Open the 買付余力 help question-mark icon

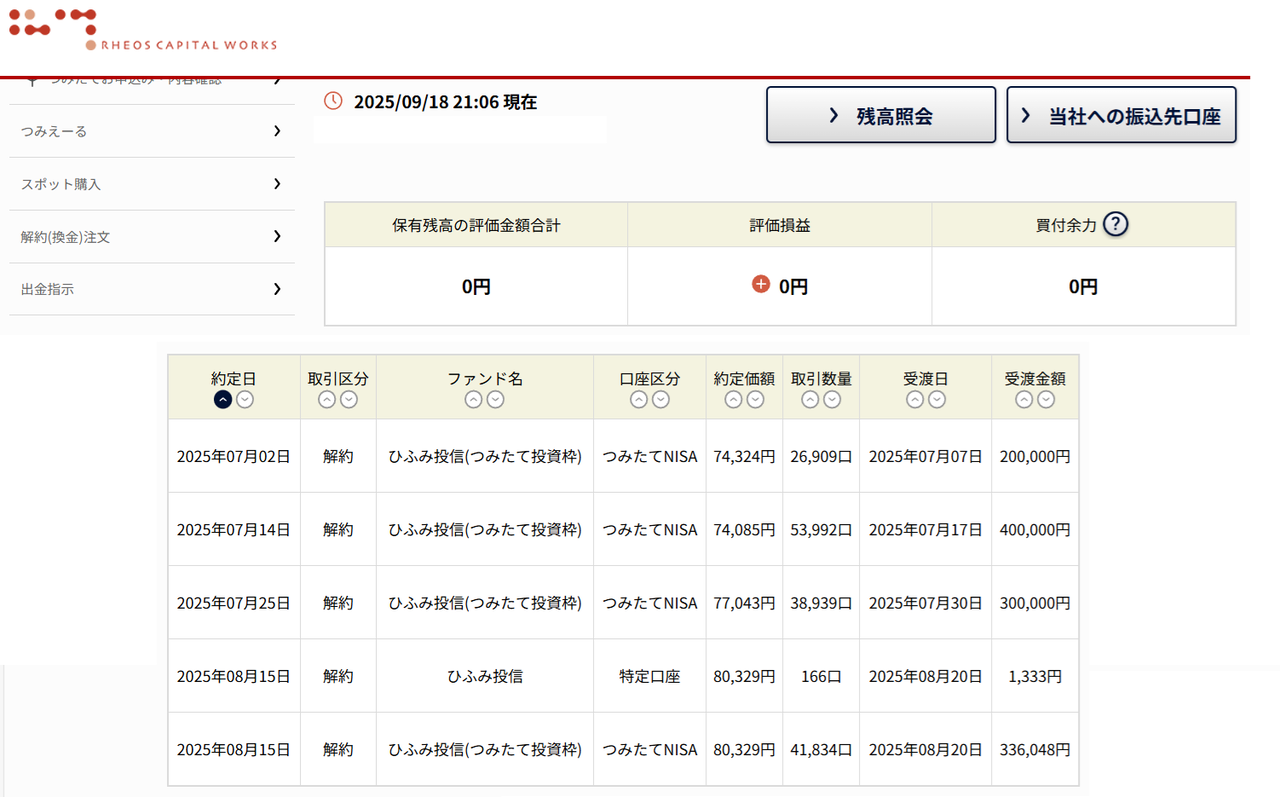(1115, 224)
